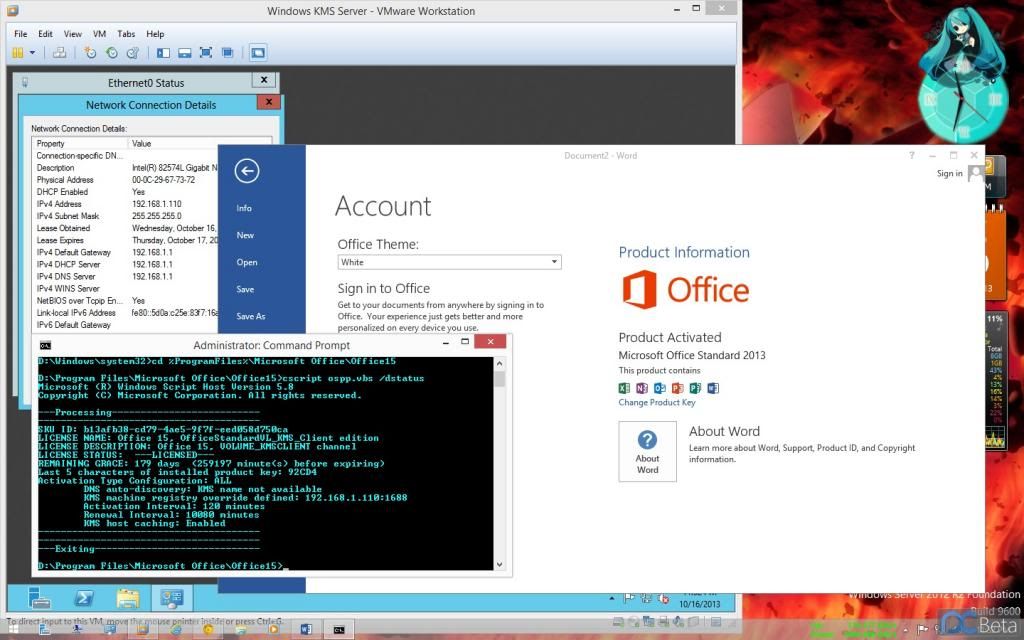
Task: Click the Word help question mark icon
Action: tap(912, 155)
